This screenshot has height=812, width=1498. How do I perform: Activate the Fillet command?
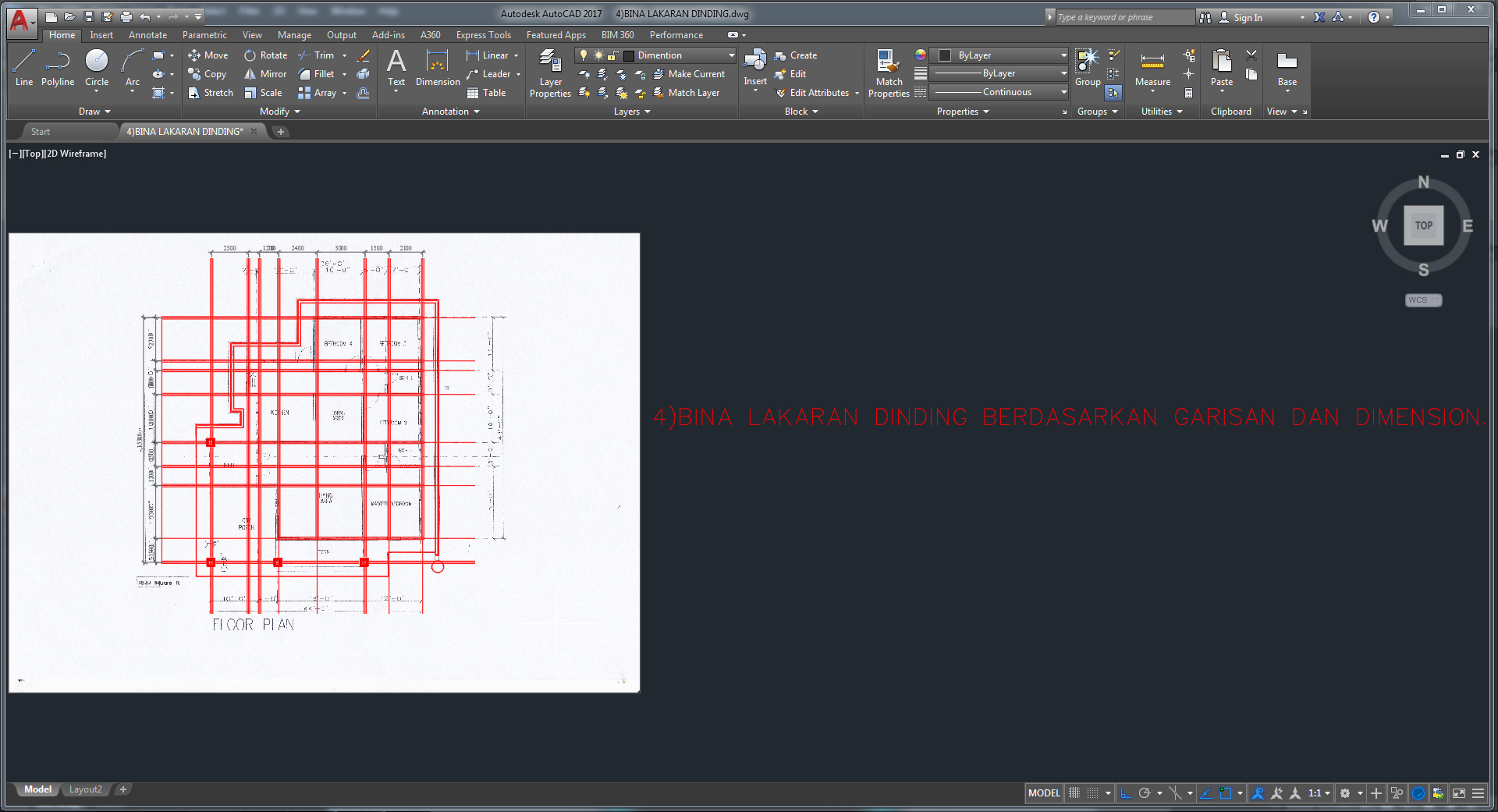pos(316,74)
